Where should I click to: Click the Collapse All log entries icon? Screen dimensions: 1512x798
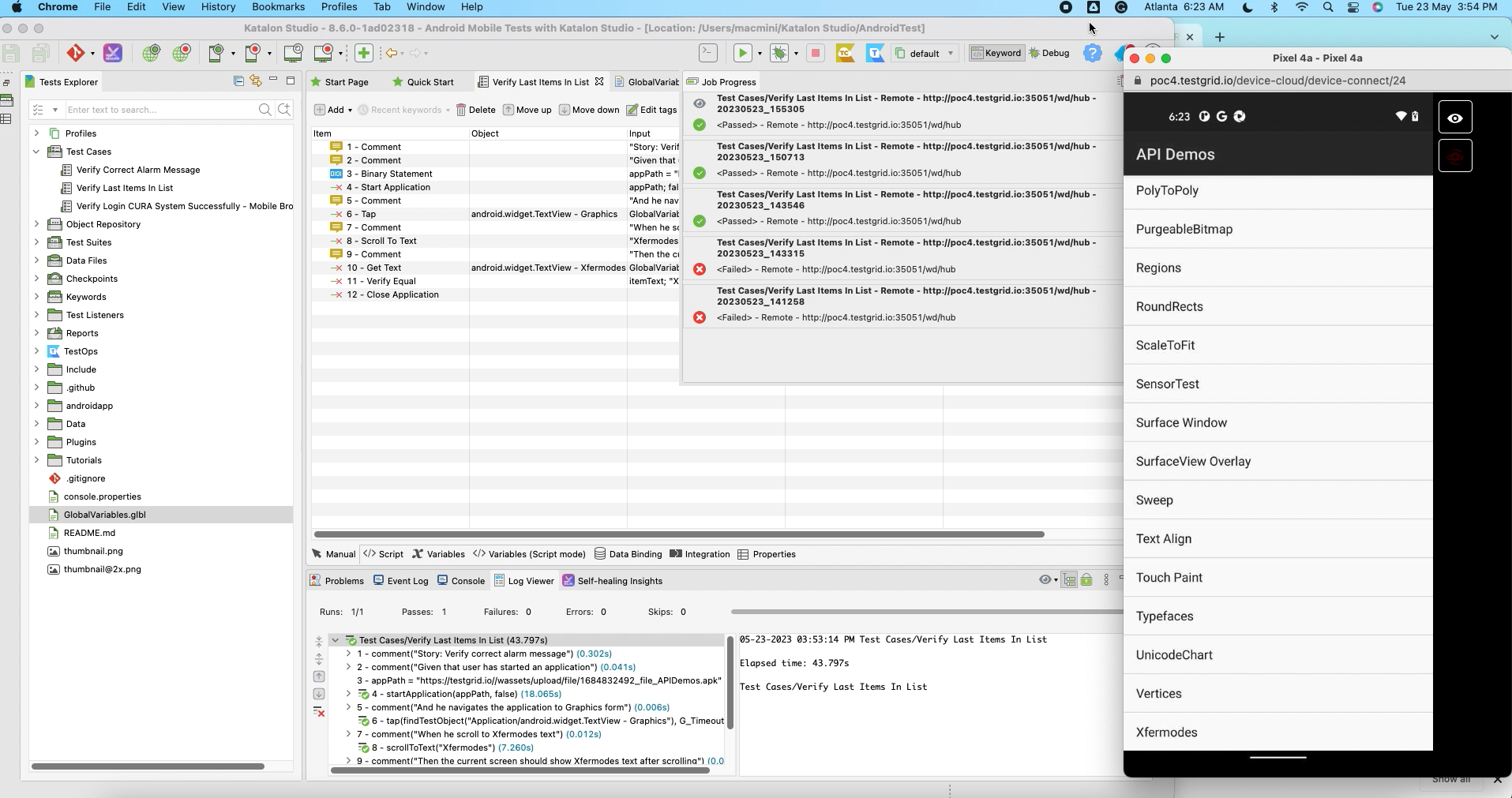(319, 641)
